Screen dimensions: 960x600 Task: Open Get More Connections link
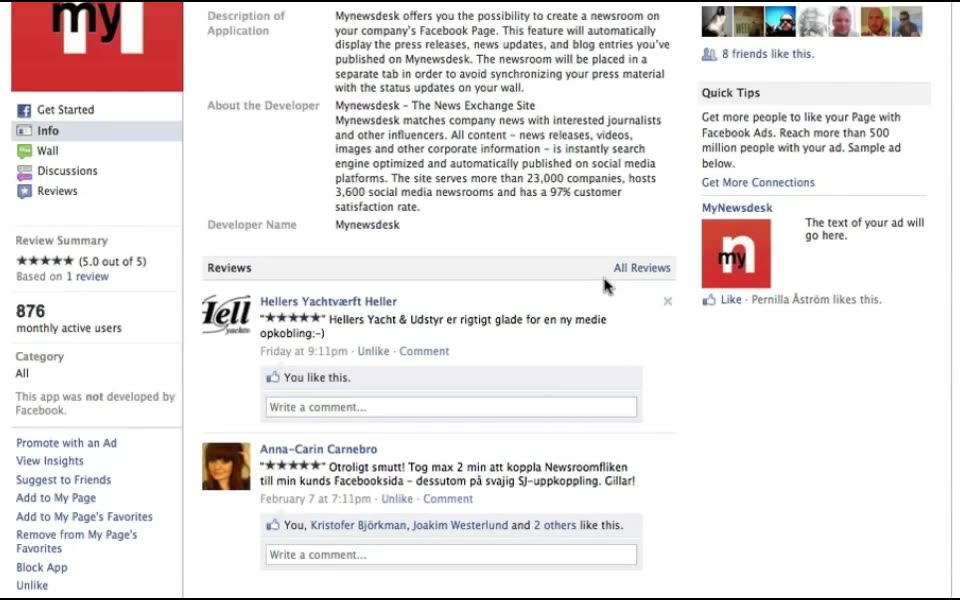click(758, 182)
